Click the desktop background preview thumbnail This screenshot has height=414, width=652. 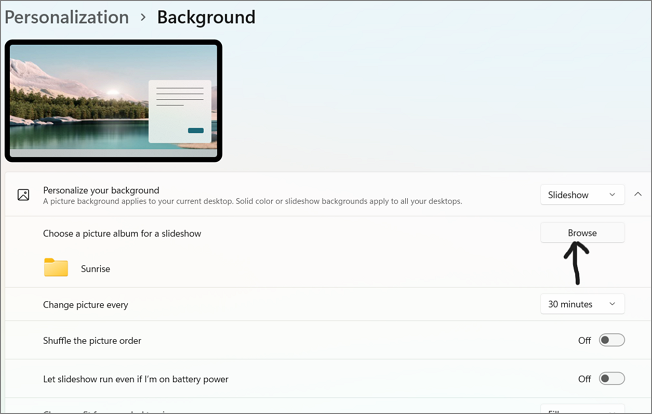[113, 101]
